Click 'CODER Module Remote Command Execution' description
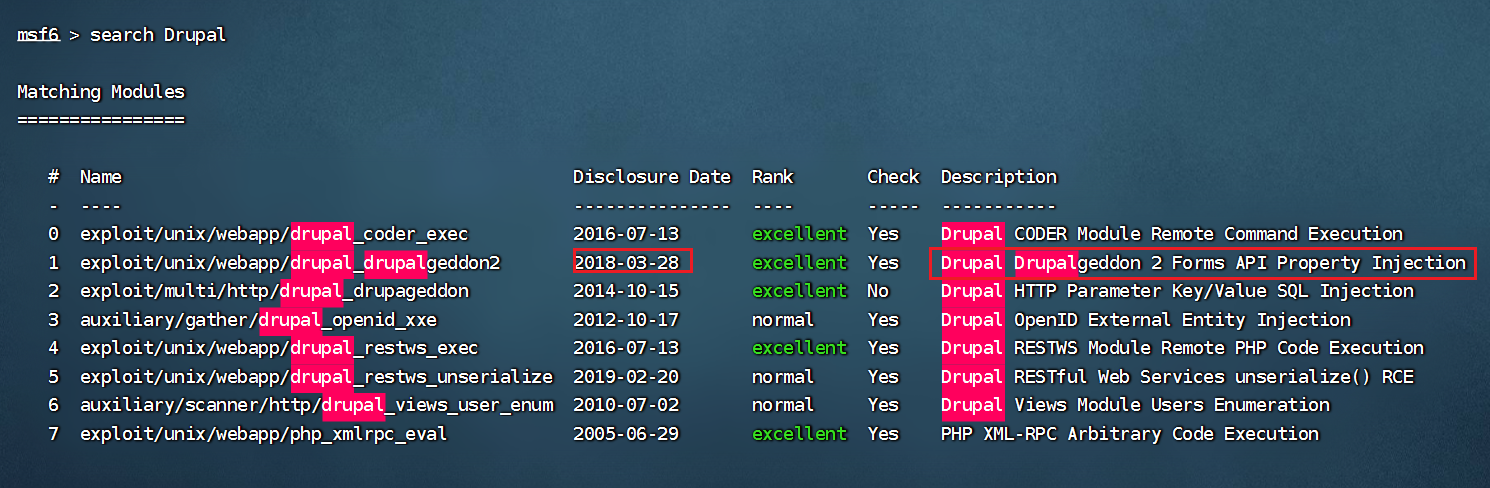 pos(1208,234)
